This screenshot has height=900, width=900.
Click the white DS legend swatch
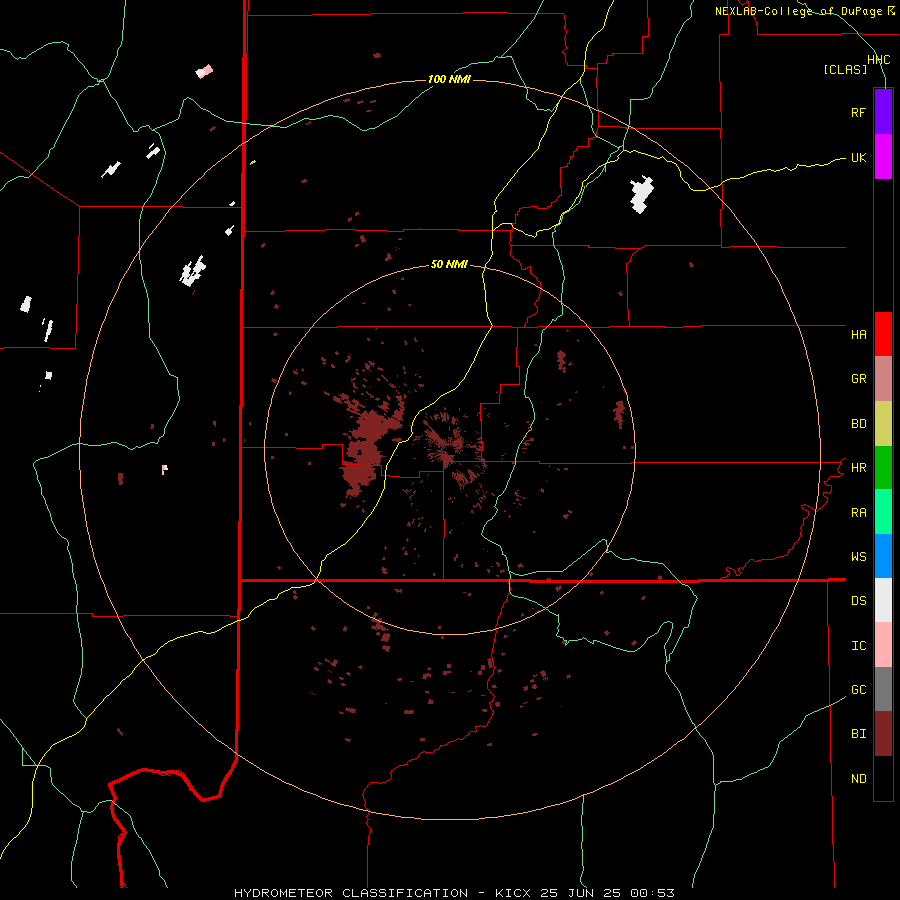click(883, 600)
